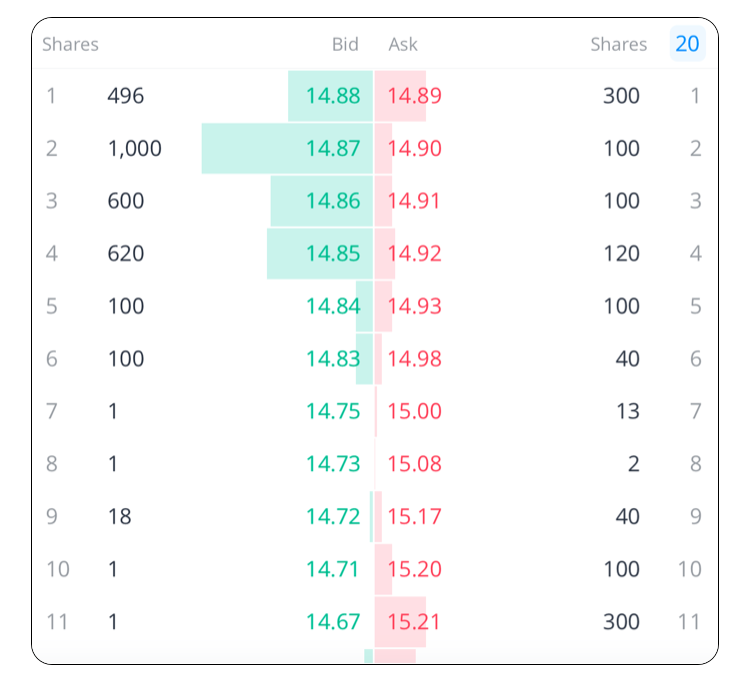This screenshot has width=750, height=682.
Task: Click the 14.67 bid price
Action: coord(333,622)
